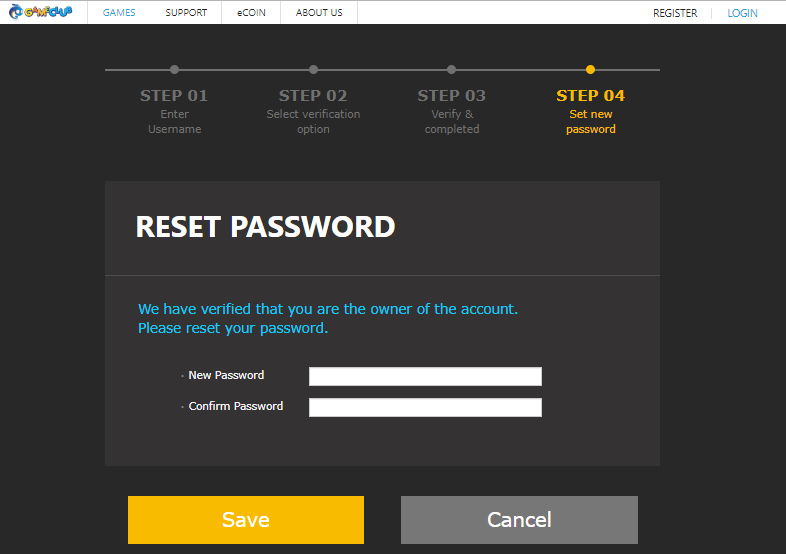This screenshot has width=786, height=554.
Task: Focus the New Password input field
Action: pos(425,376)
